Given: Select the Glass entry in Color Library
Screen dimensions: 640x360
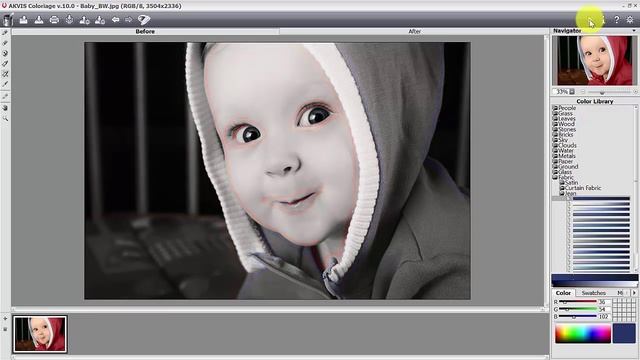Looking at the screenshot, I should (x=565, y=172).
